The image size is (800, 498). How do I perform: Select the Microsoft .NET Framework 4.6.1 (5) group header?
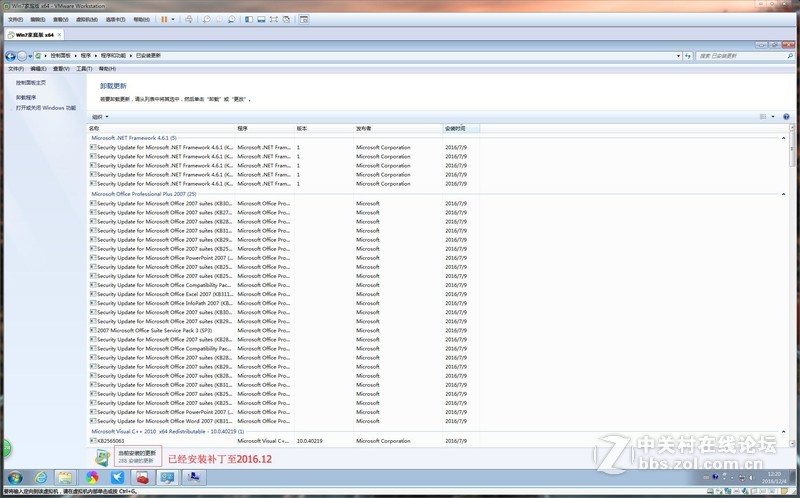(x=134, y=138)
